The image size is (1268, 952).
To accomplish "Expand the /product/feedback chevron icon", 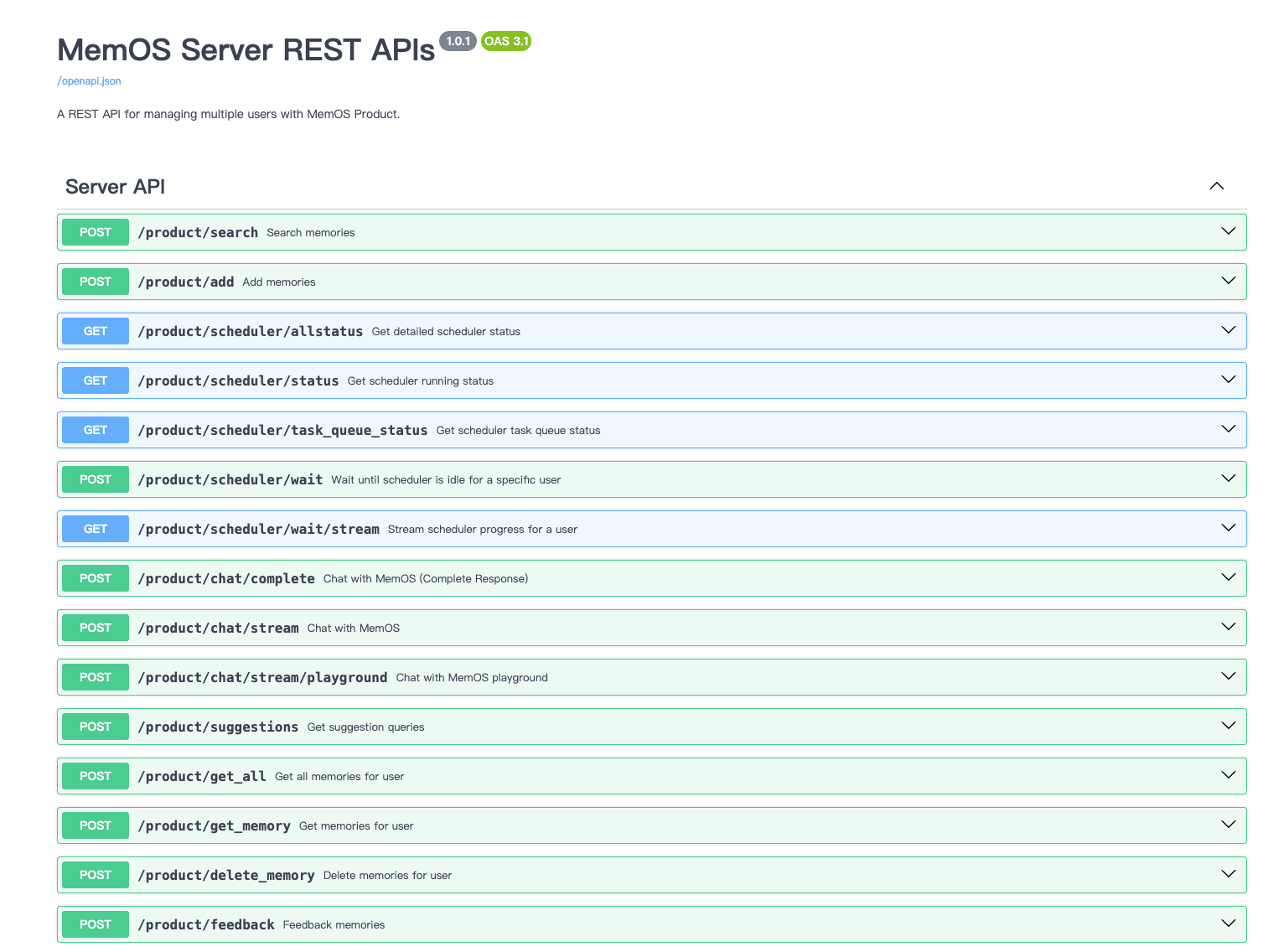I will pyautogui.click(x=1228, y=924).
